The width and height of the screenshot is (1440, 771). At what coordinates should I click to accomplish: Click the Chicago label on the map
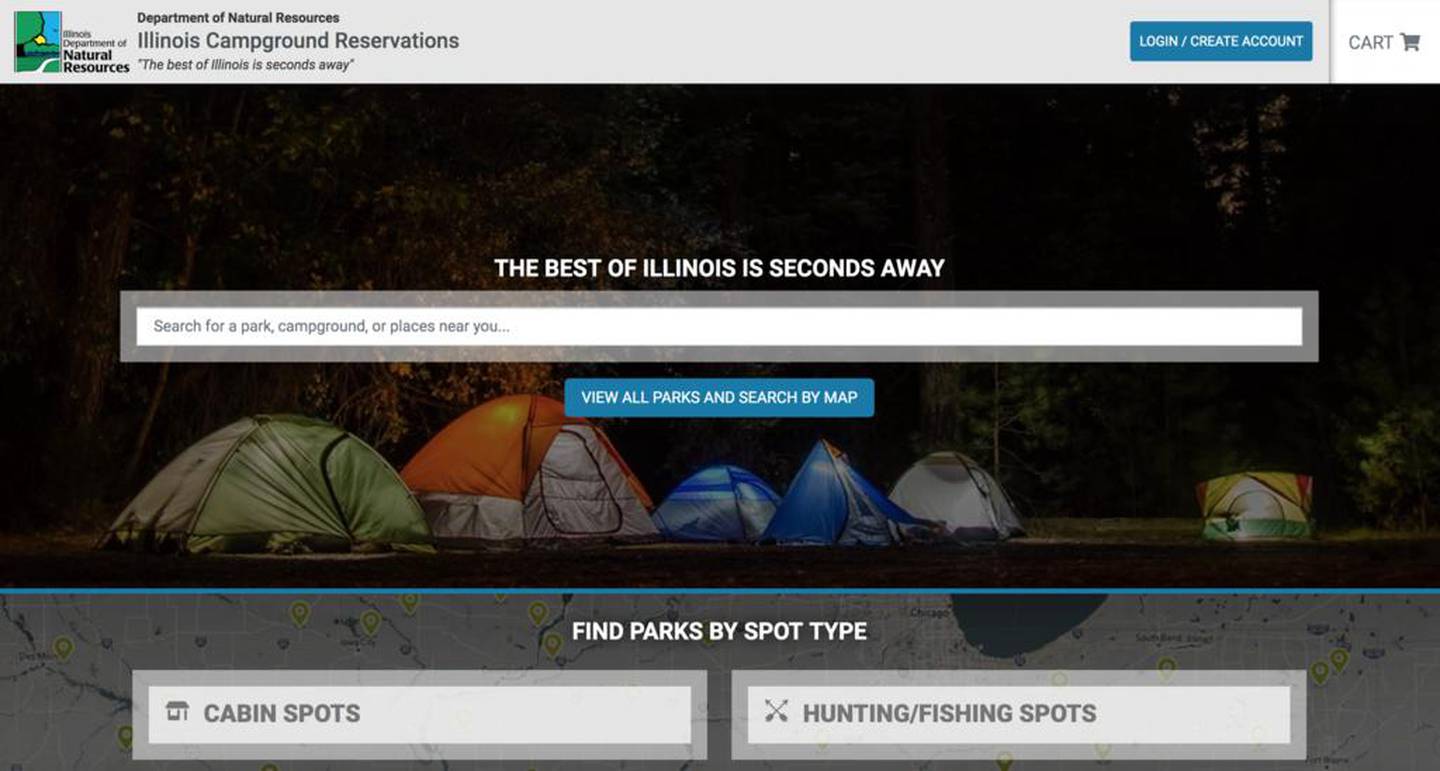click(x=929, y=612)
